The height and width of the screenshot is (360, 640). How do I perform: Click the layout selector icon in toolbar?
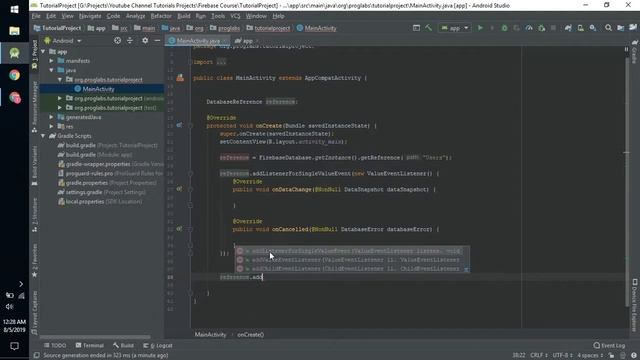(416, 28)
